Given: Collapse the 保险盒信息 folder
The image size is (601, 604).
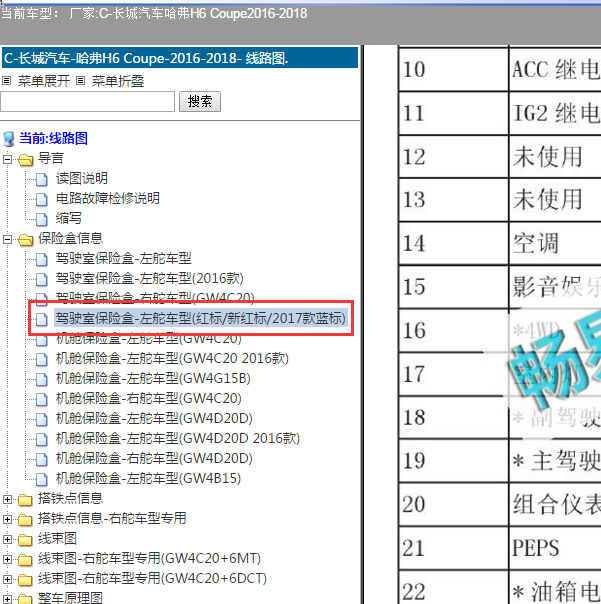Looking at the screenshot, I should pos(7,239).
